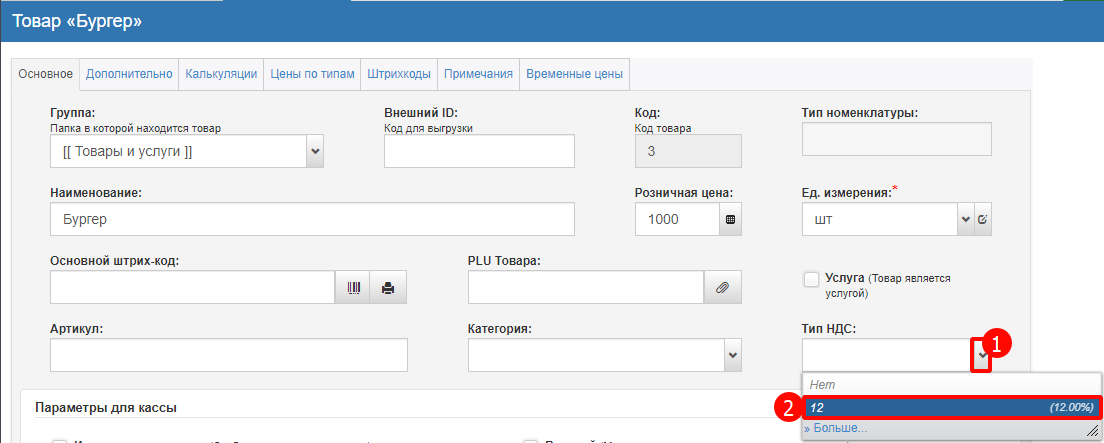This screenshot has width=1104, height=443.
Task: Click the resize handle of the НДС dropdown list
Action: (x=1093, y=429)
